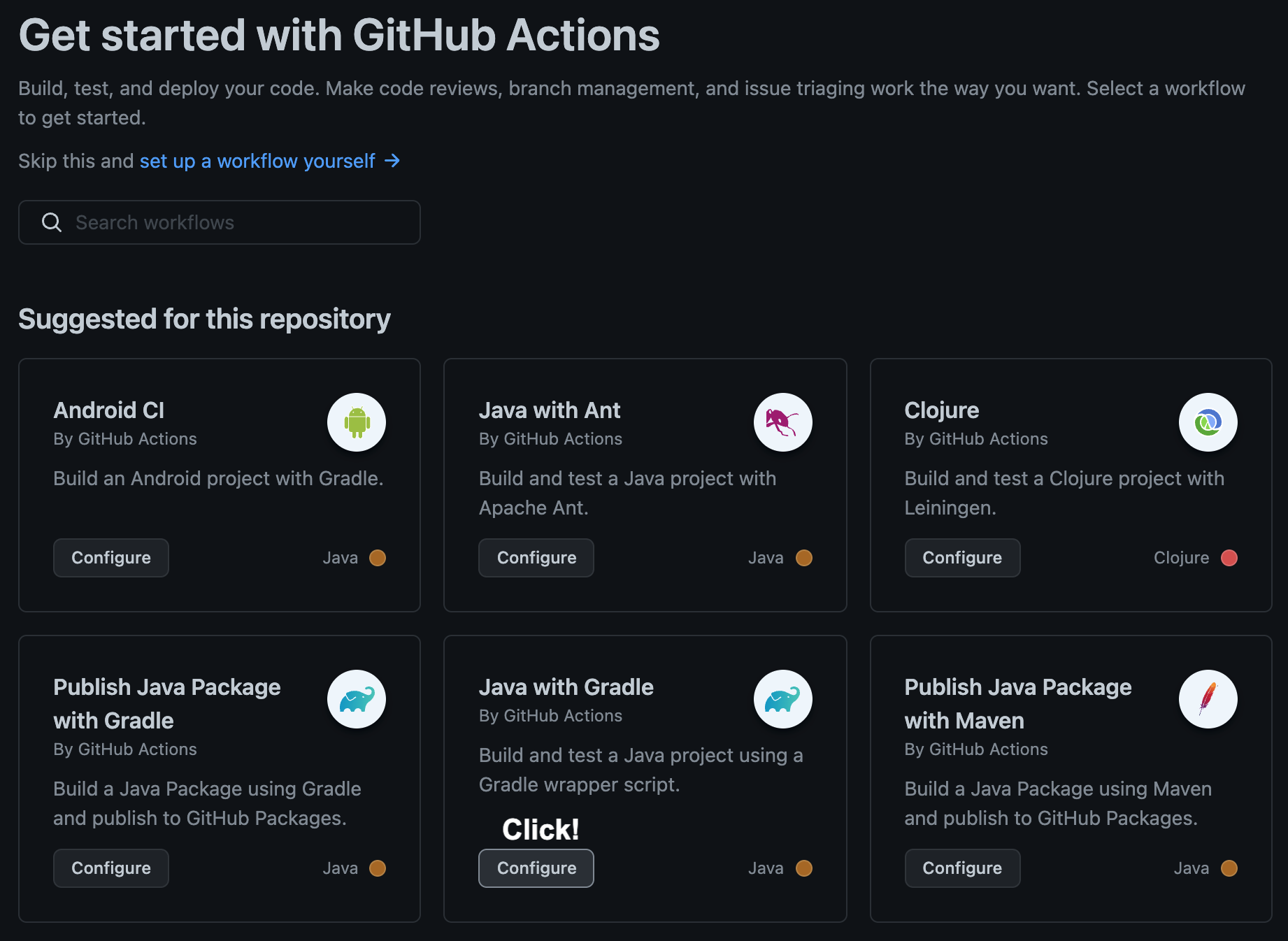Screen dimensions: 1288x941
Task: Click the Suggested for this repository heading
Action: pyautogui.click(x=204, y=319)
